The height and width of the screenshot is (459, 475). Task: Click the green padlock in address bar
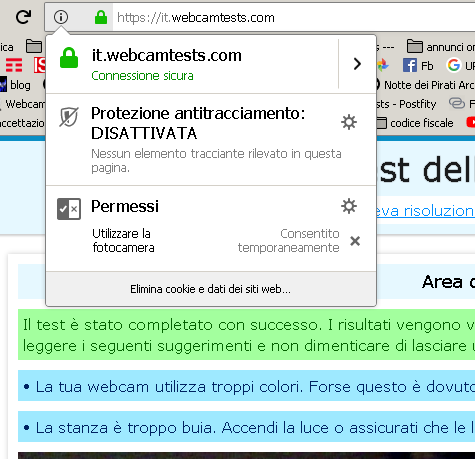(101, 17)
